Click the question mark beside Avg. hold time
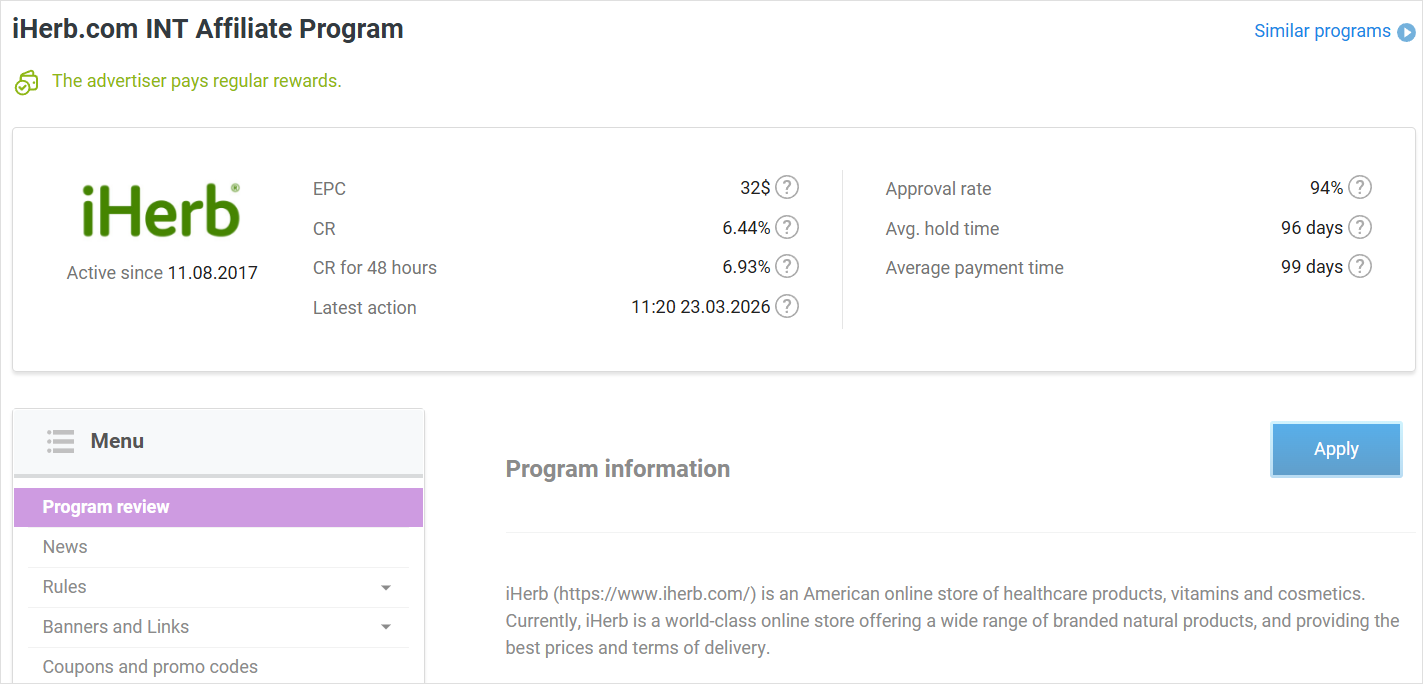The width and height of the screenshot is (1423, 684). click(1359, 228)
